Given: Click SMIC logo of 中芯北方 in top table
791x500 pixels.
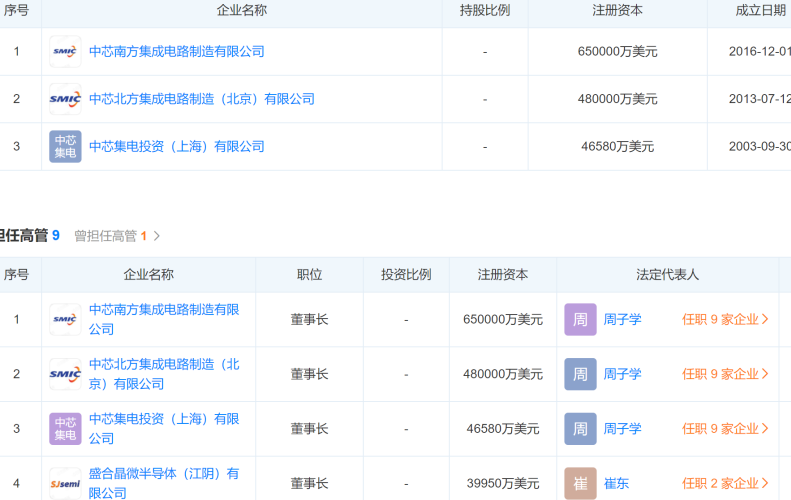Looking at the screenshot, I should tap(65, 99).
